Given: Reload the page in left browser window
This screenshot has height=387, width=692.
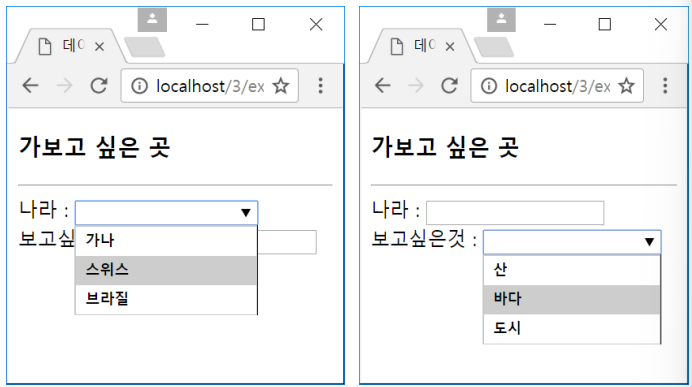Looking at the screenshot, I should point(99,86).
